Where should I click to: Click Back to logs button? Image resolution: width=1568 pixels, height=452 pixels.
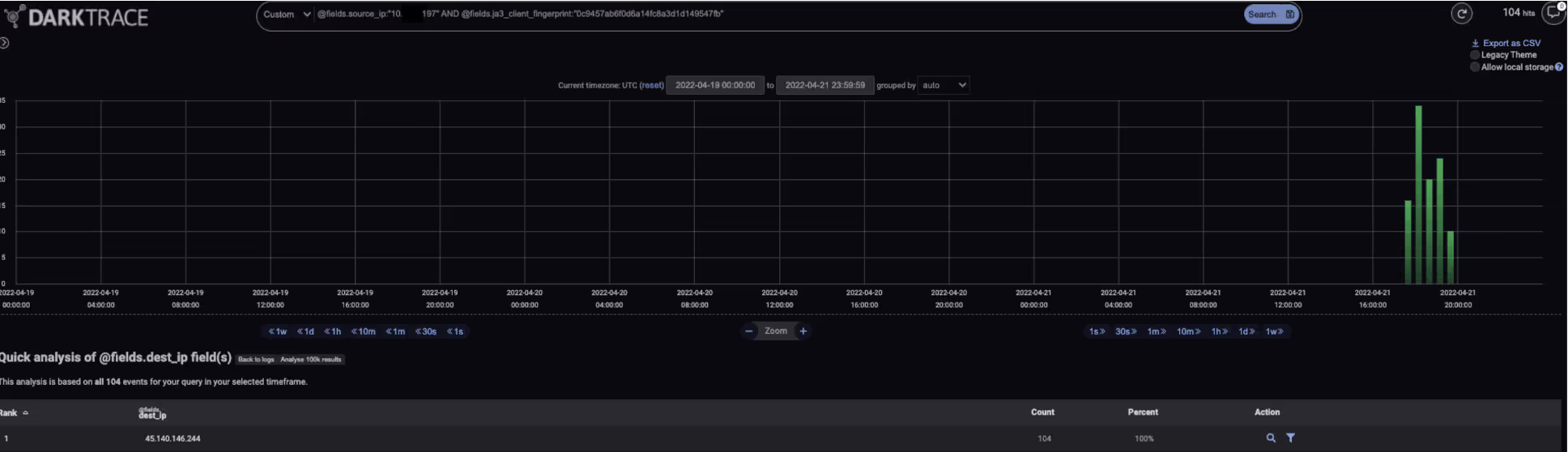[x=256, y=360]
